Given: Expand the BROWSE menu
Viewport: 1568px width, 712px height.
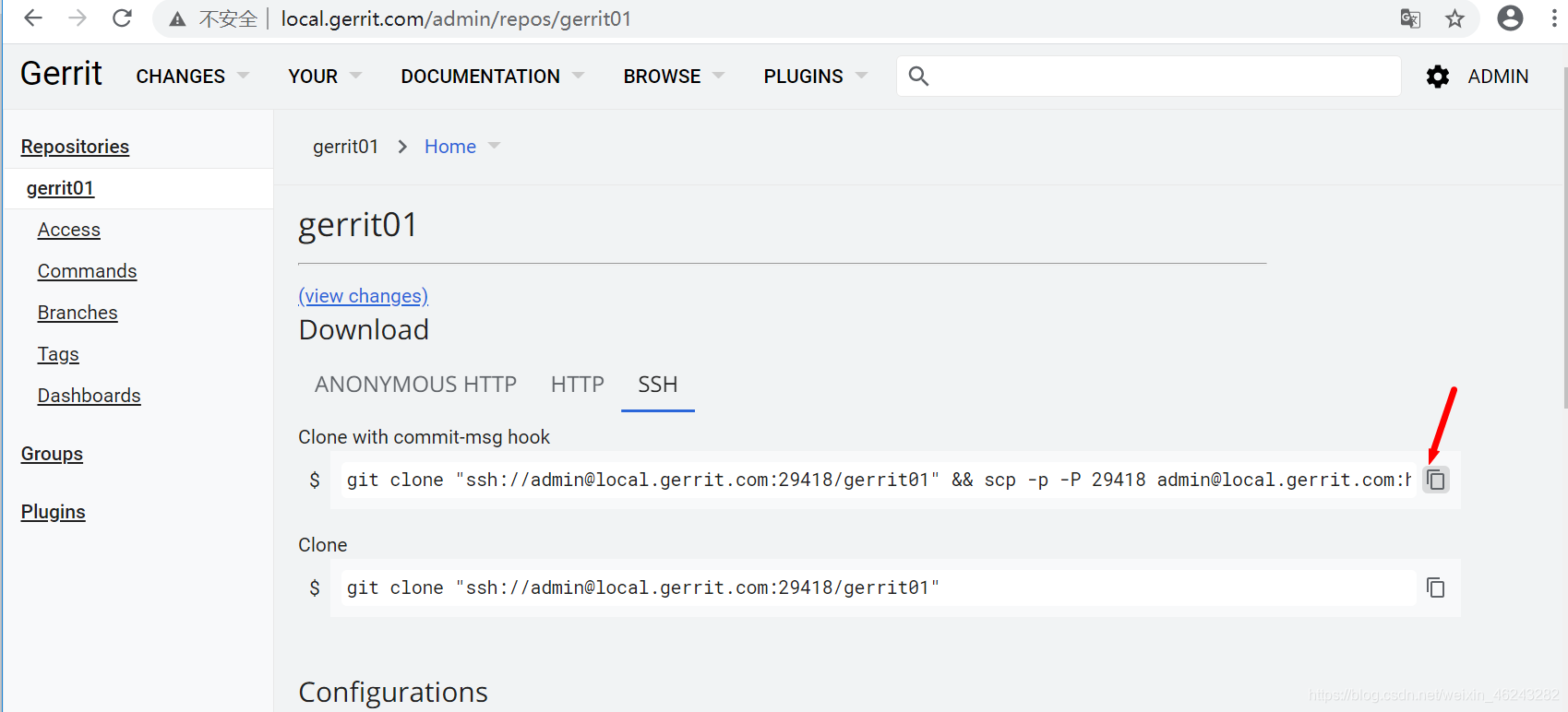Looking at the screenshot, I should (x=674, y=77).
